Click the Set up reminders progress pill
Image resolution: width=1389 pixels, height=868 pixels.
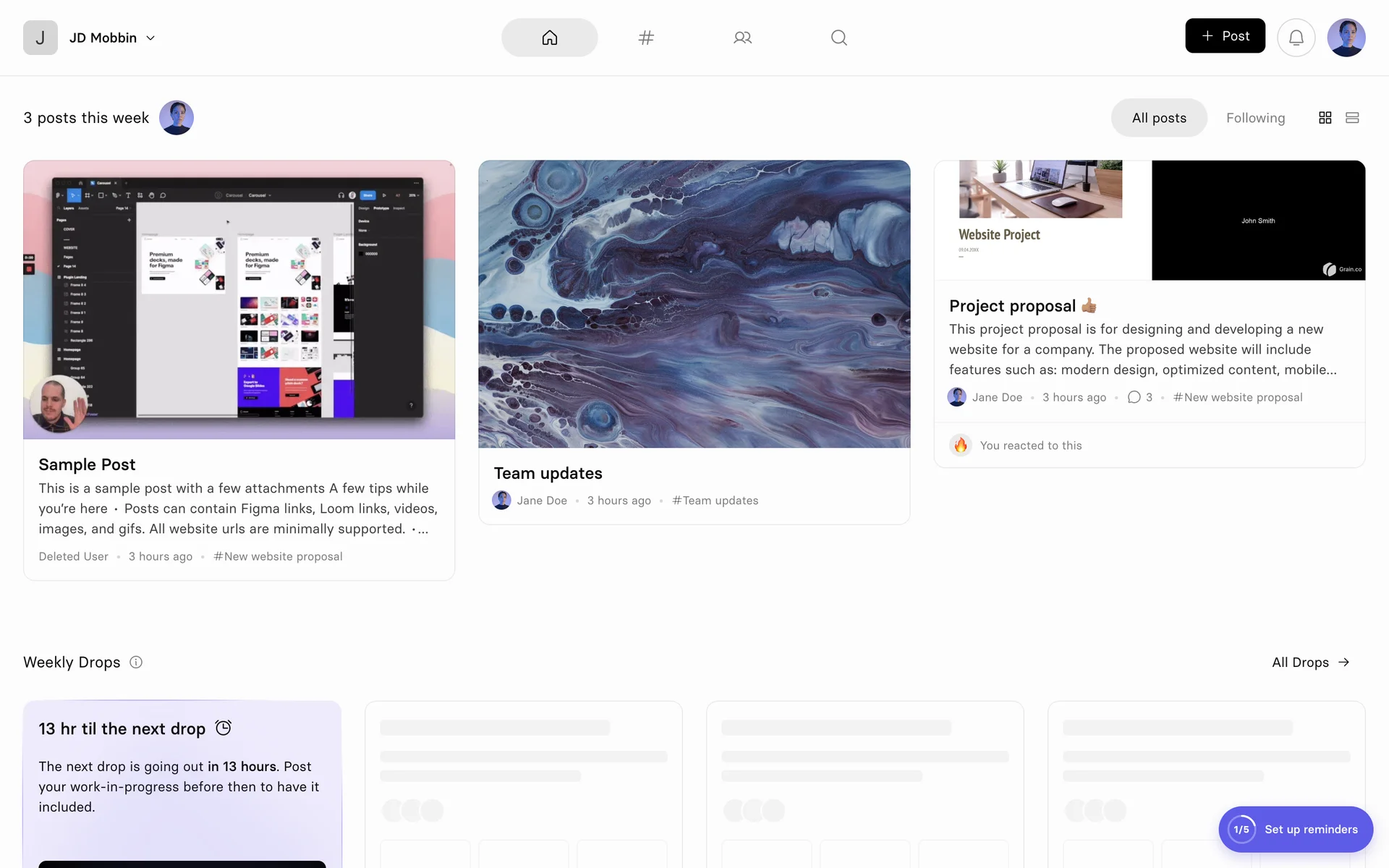(1295, 829)
